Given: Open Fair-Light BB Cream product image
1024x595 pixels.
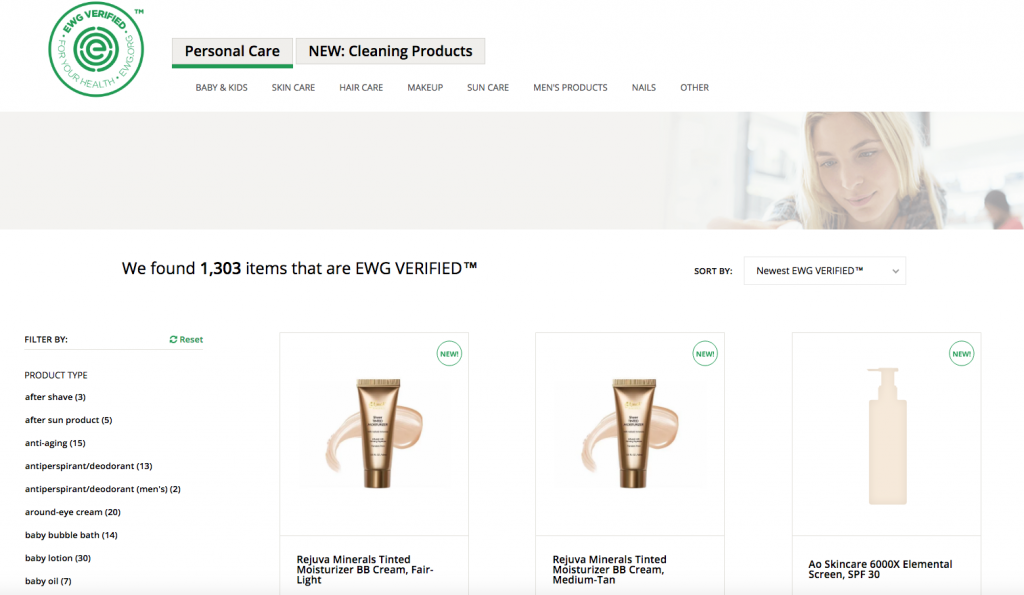Looking at the screenshot, I should tap(375, 434).
